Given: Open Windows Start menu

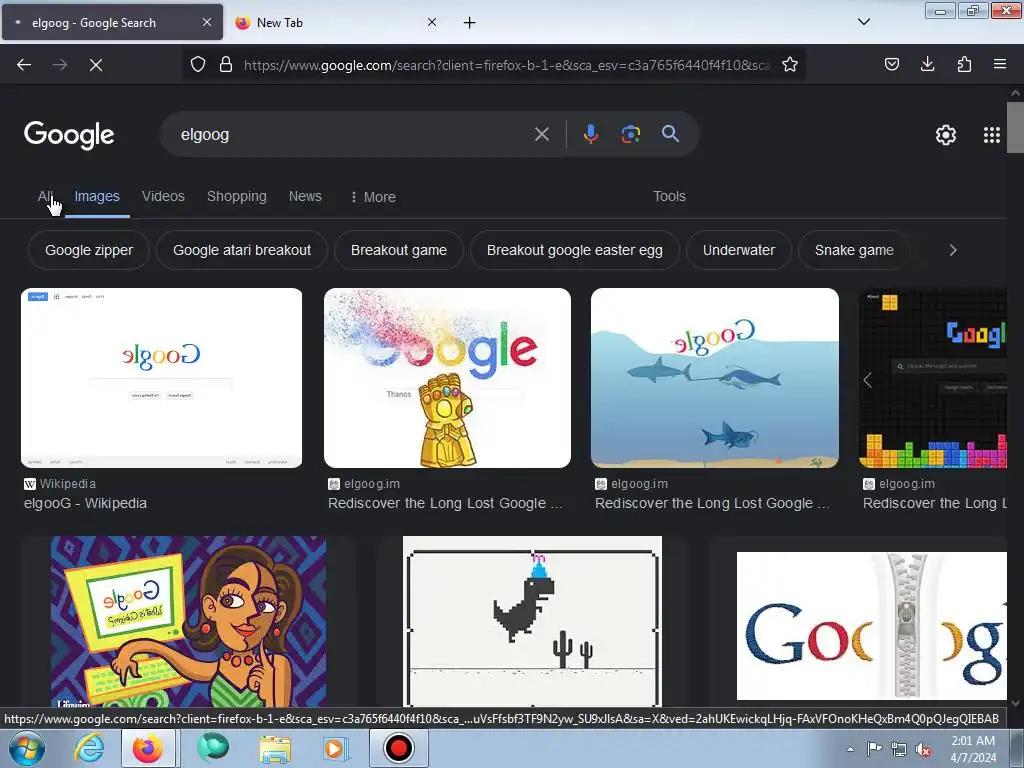Looking at the screenshot, I should tap(26, 748).
